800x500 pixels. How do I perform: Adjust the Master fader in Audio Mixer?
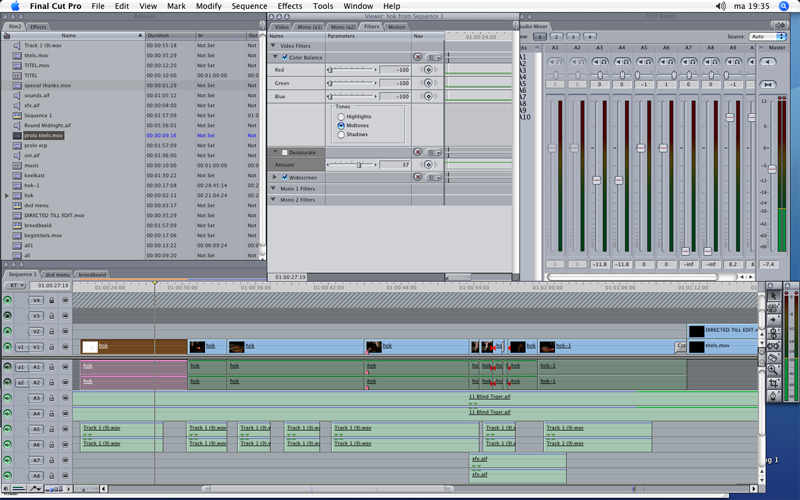click(x=772, y=169)
